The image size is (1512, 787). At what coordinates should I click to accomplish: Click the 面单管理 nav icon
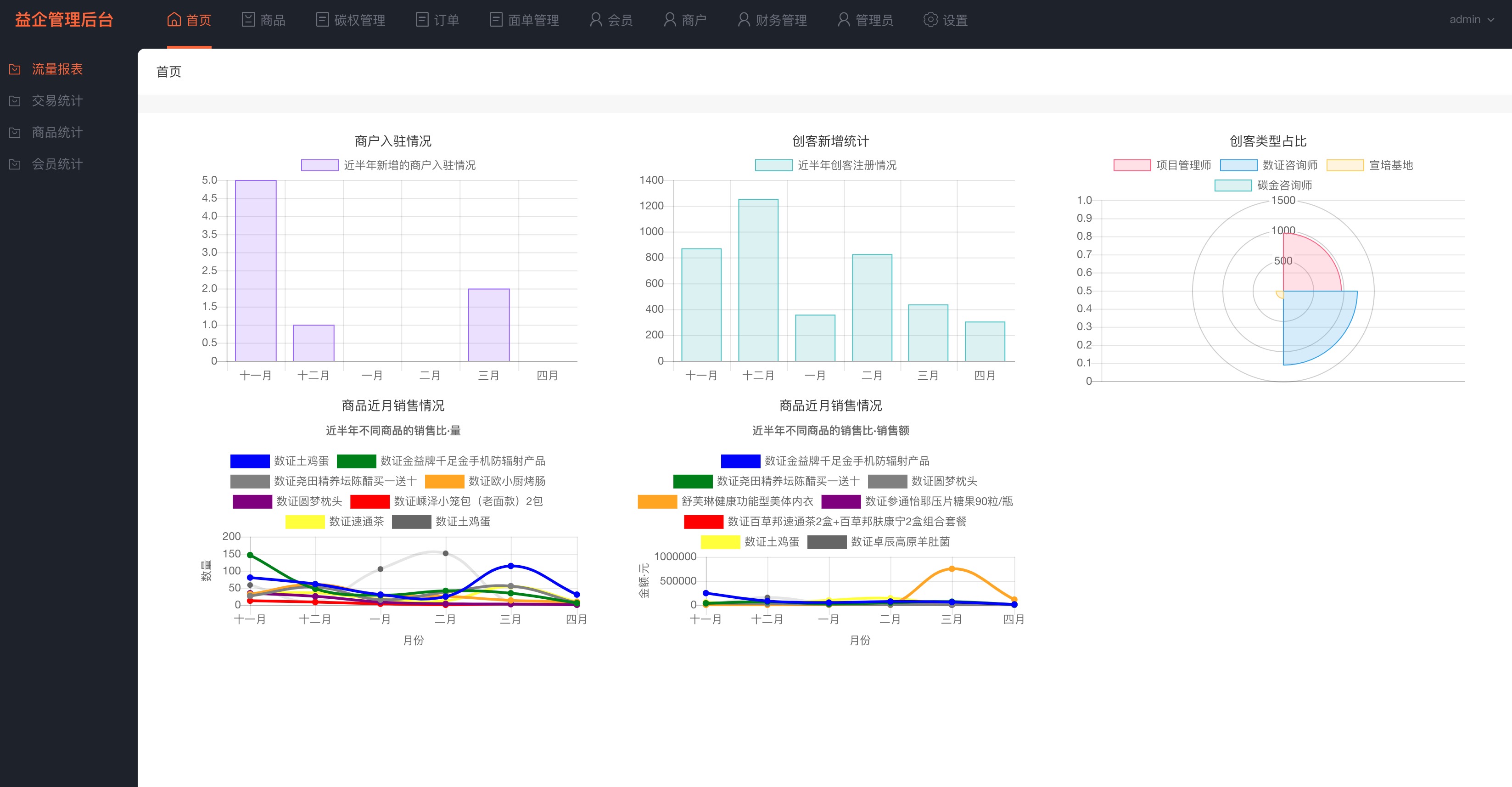pos(496,19)
